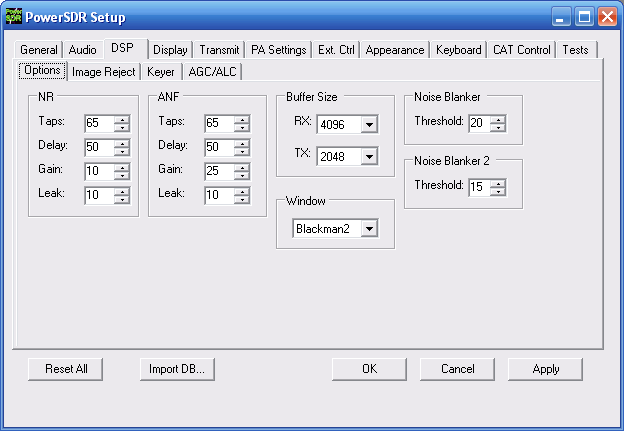
Task: Open the CAT Control tab
Action: tap(521, 50)
